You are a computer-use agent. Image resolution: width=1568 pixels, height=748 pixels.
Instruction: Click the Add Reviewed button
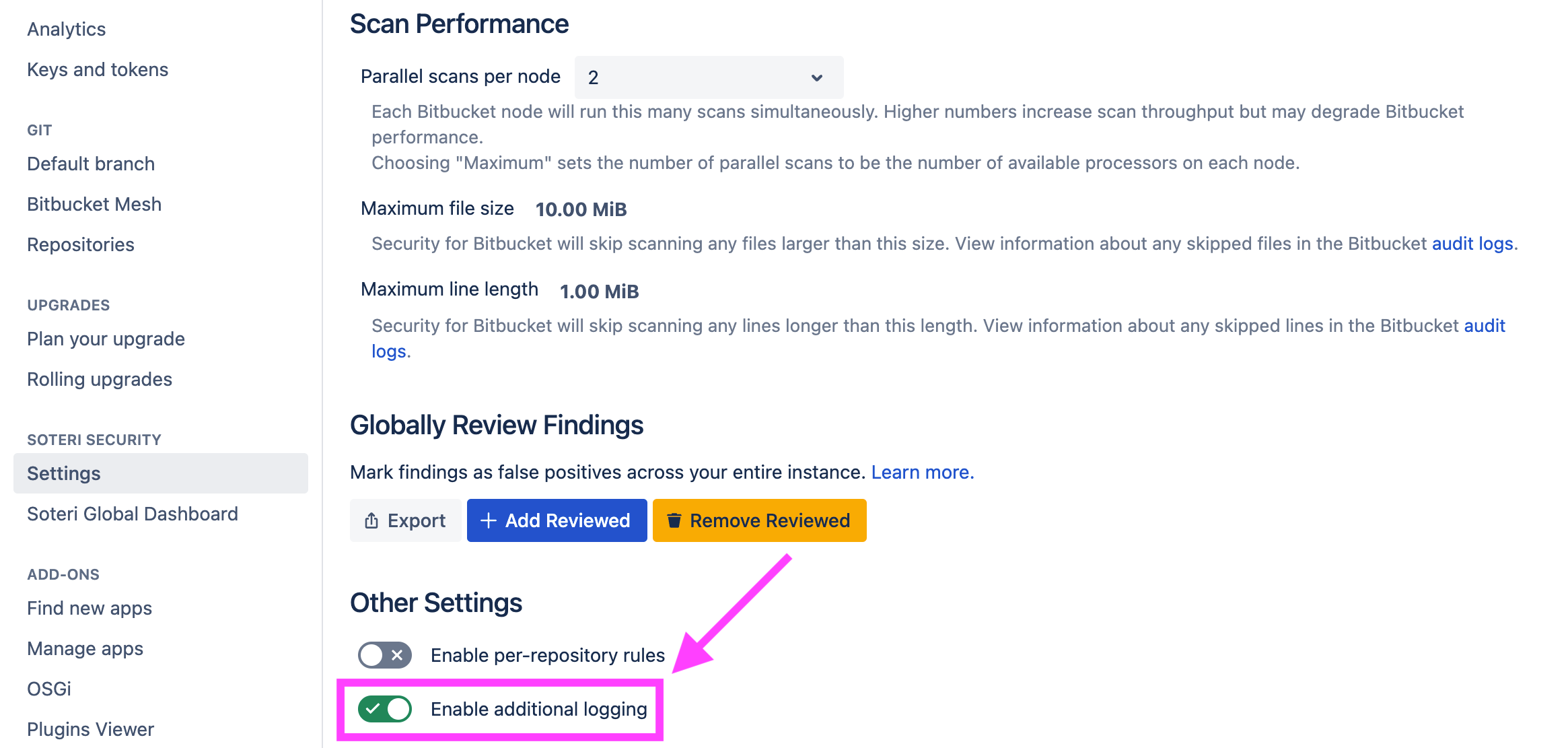coord(557,520)
